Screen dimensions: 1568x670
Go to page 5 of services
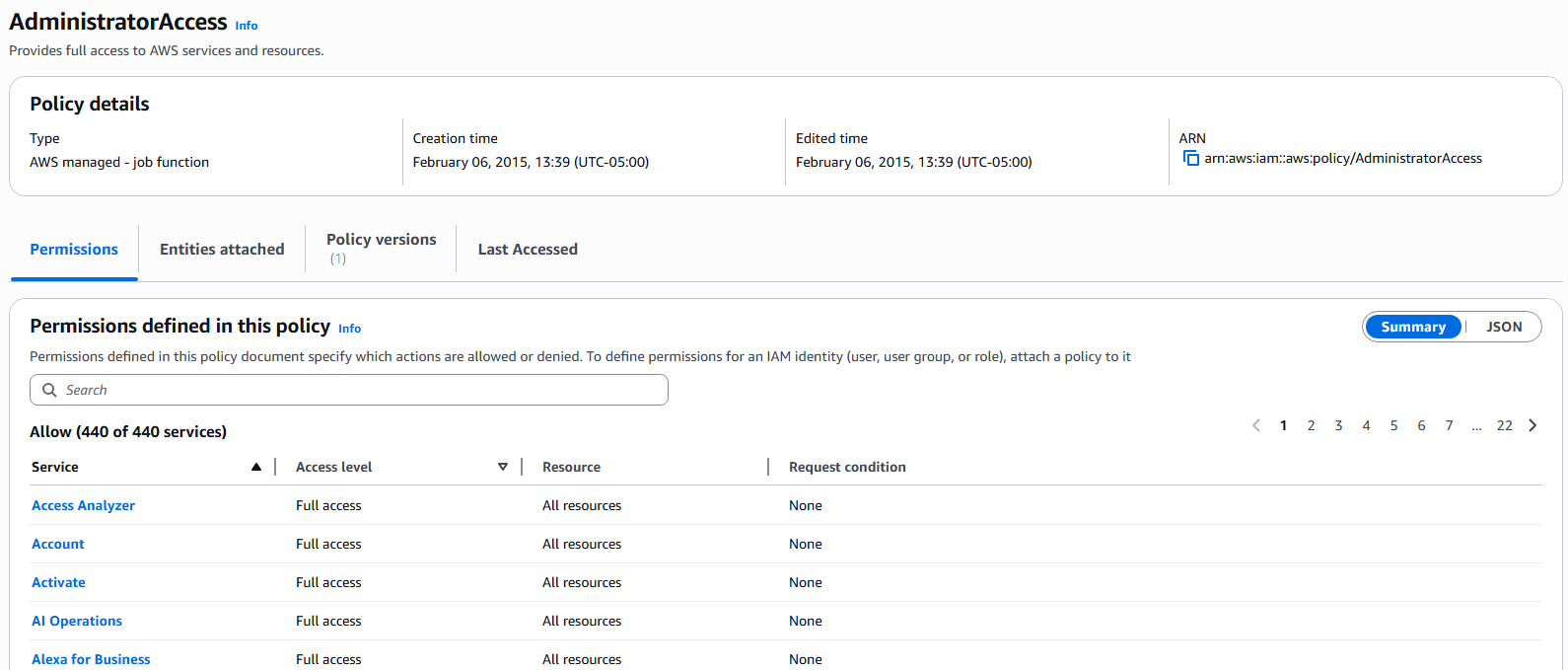point(1393,425)
